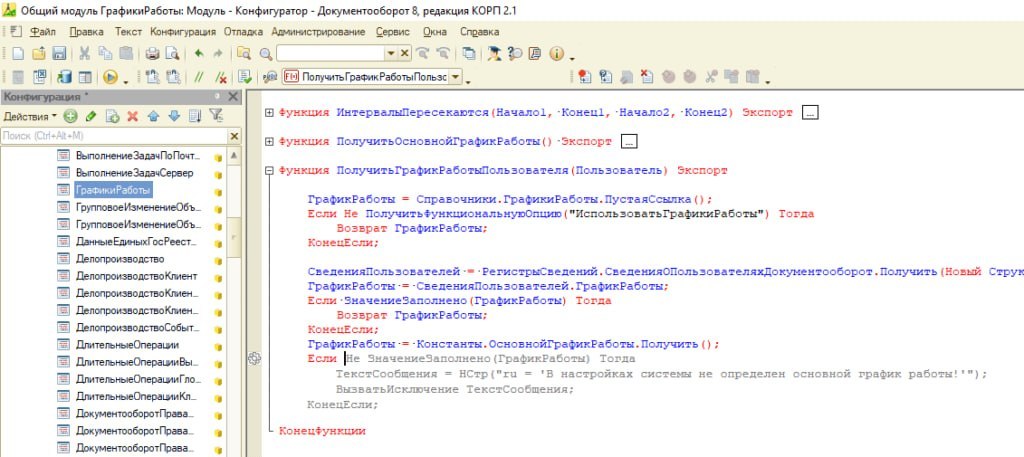Viewport: 1024px width, 457px height.
Task: Toggle breakpoint with the red dot icon
Action: pyautogui.click(x=584, y=77)
